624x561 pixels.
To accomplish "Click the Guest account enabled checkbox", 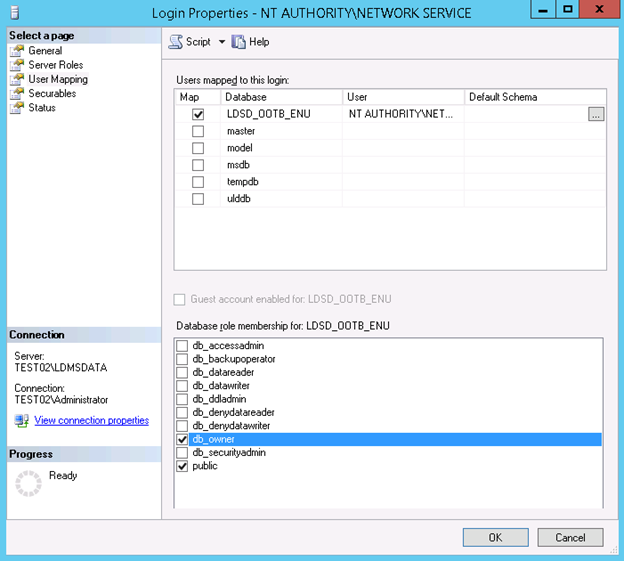I will pos(179,299).
